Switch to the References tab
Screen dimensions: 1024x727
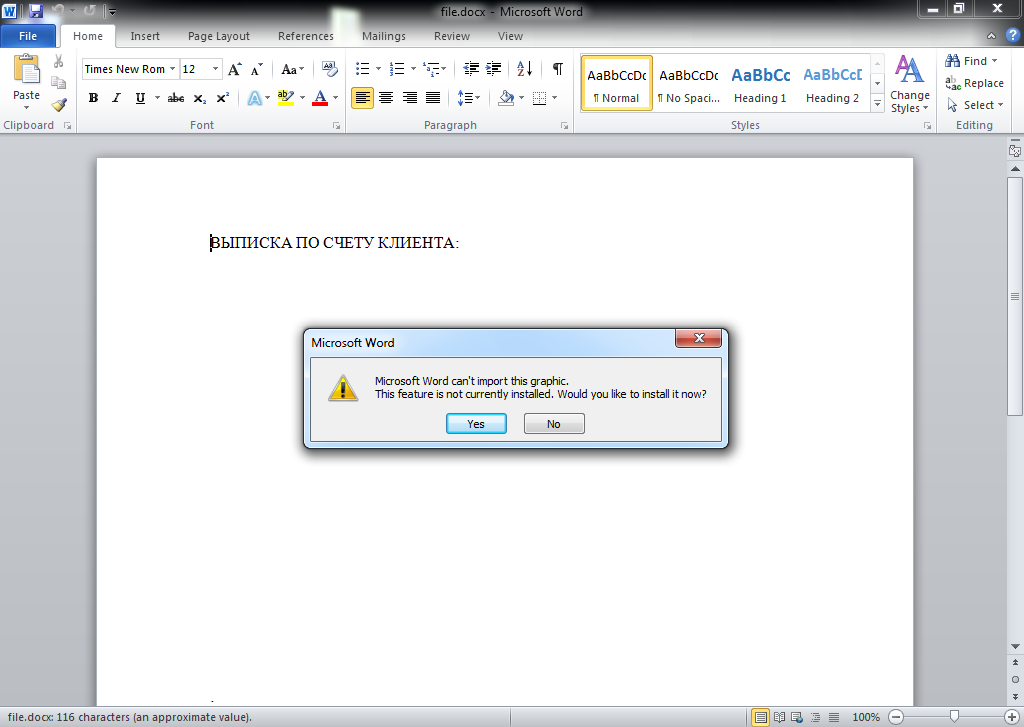pyautogui.click(x=306, y=36)
